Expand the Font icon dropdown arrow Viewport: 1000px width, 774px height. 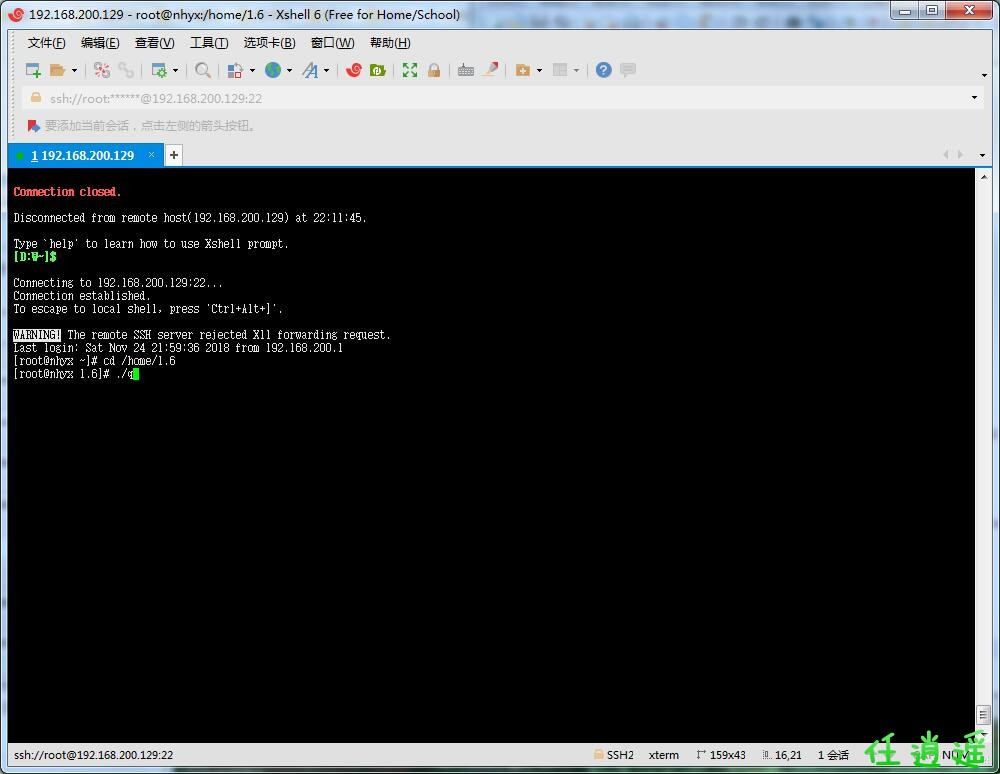click(327, 70)
